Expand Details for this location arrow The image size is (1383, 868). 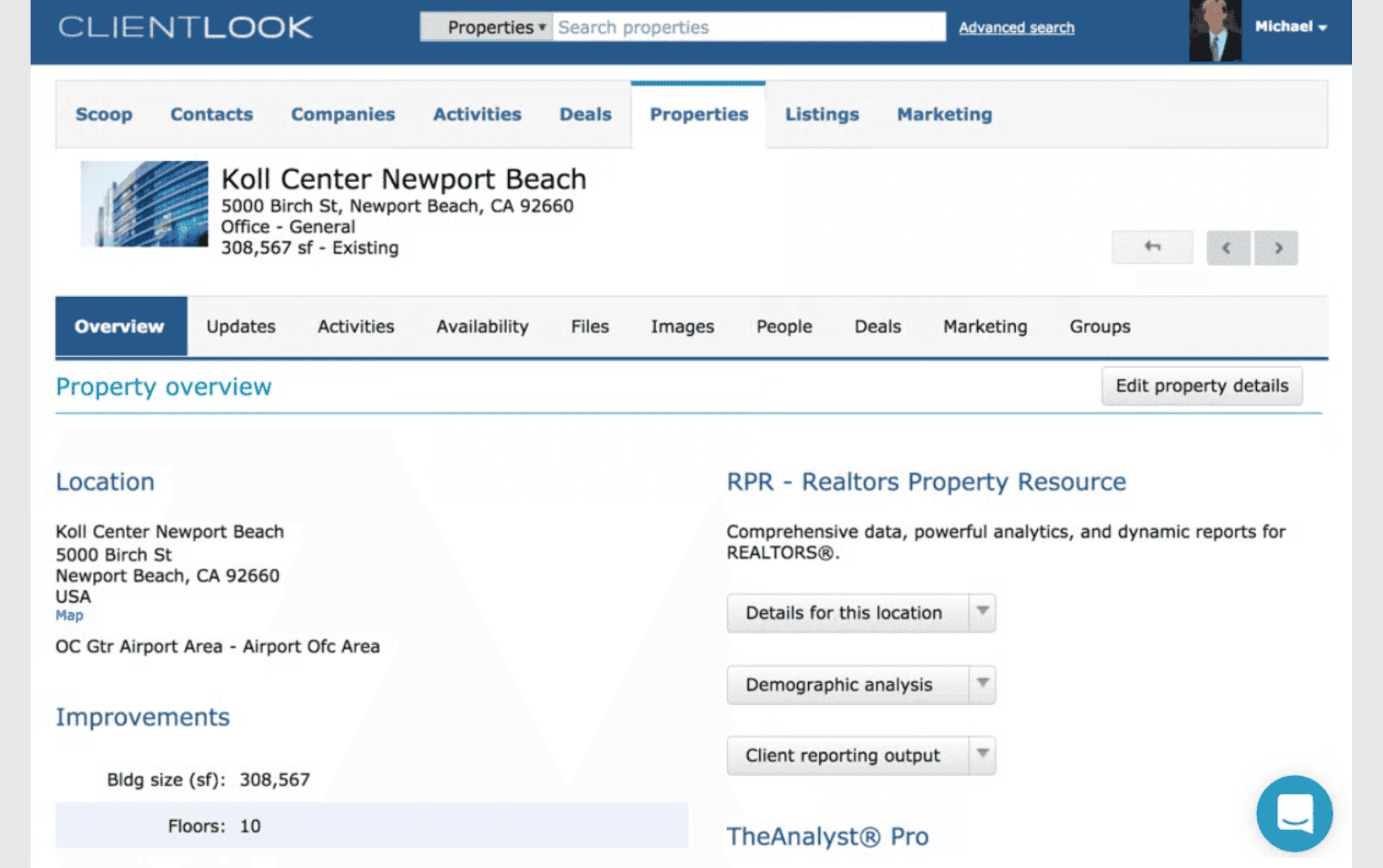pyautogui.click(x=982, y=612)
